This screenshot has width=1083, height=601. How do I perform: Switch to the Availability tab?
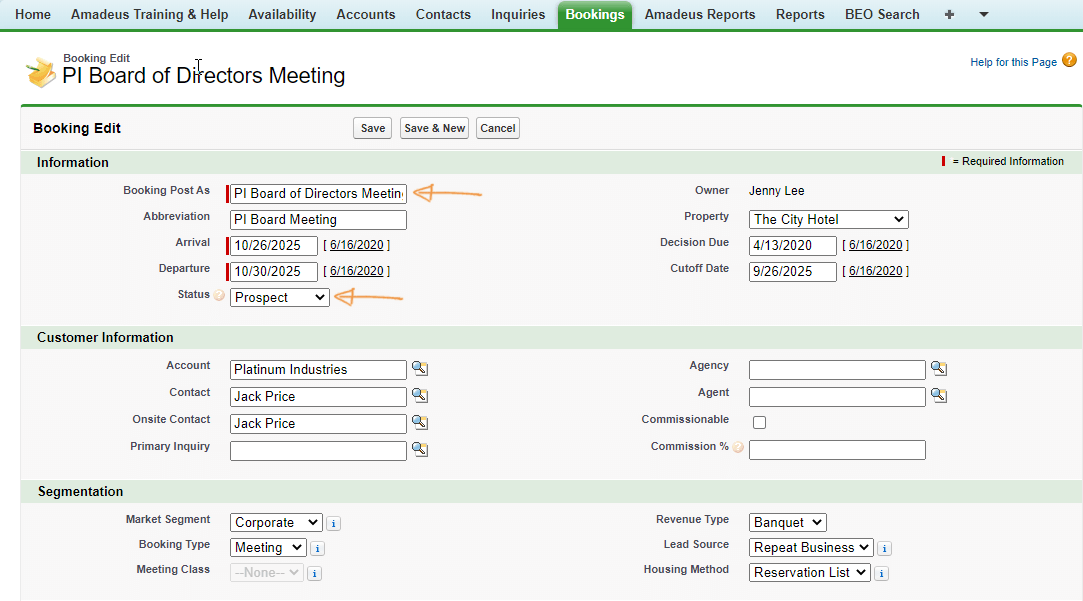[282, 15]
